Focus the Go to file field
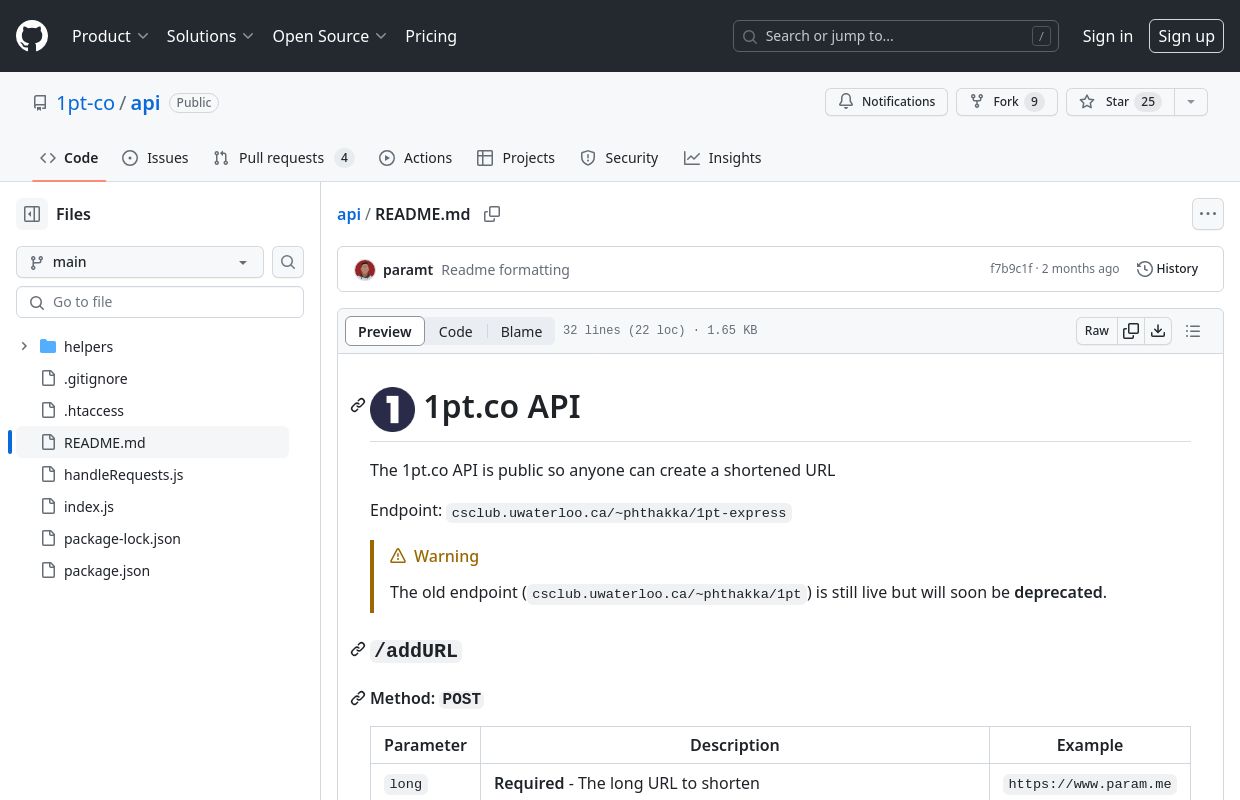Viewport: 1240px width, 800px height. (x=160, y=302)
